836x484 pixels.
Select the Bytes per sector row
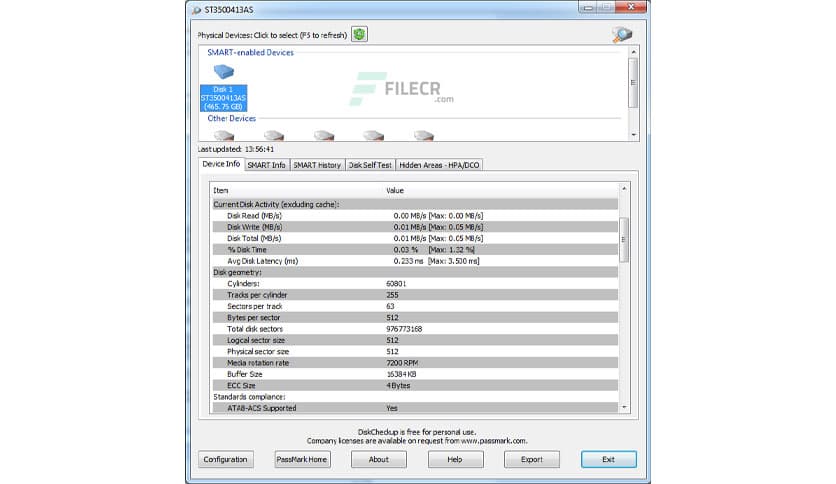tap(415, 318)
